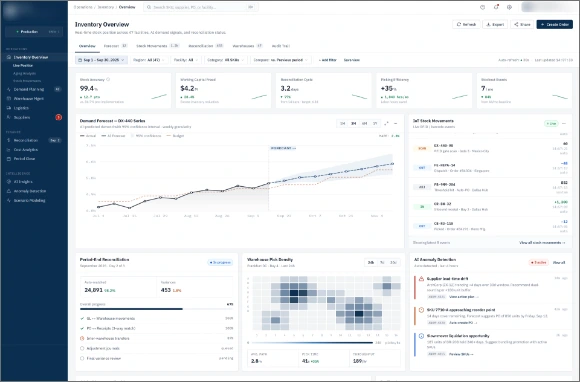Click Save view link in filter bar
580x382 pixels.
pos(351,60)
